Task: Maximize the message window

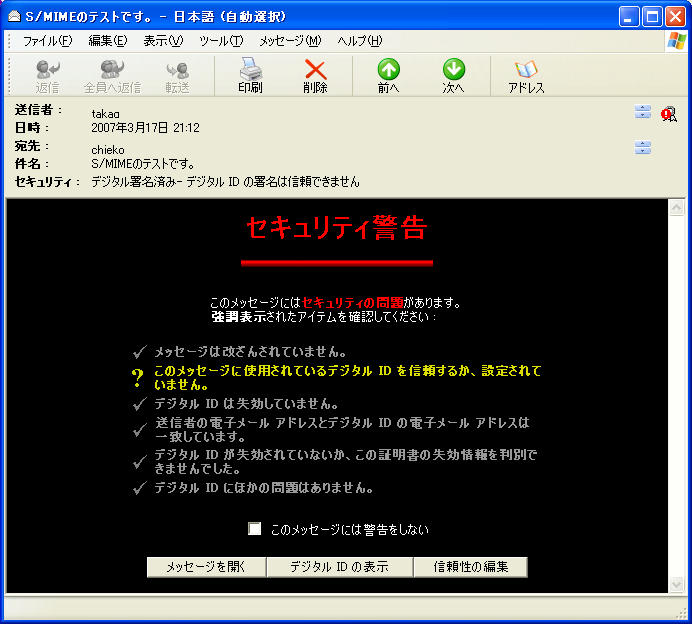Action: coord(652,17)
